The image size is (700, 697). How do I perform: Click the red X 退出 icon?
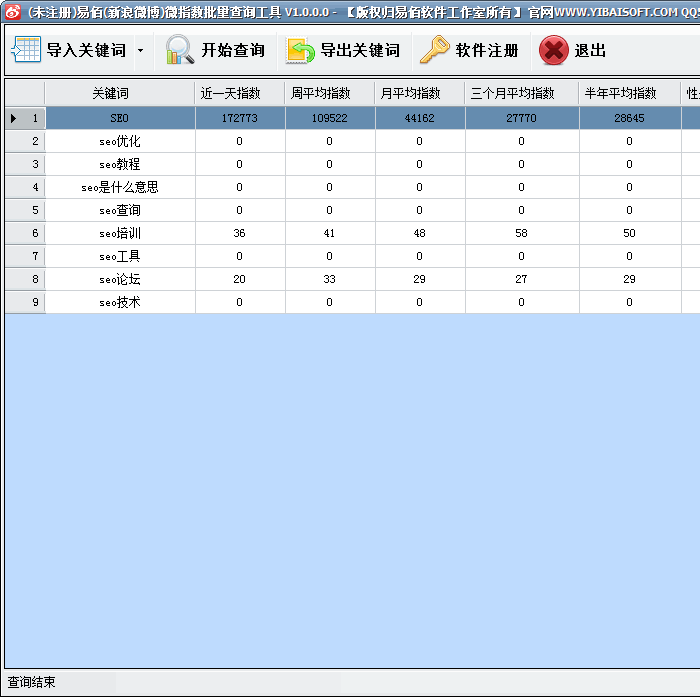[x=554, y=50]
